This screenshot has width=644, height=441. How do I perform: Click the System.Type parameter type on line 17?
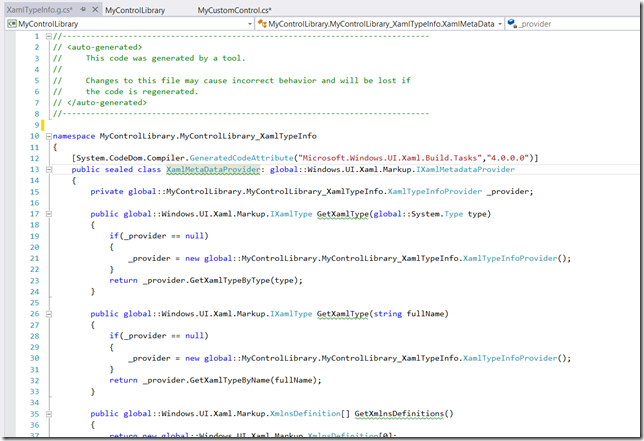[453, 214]
